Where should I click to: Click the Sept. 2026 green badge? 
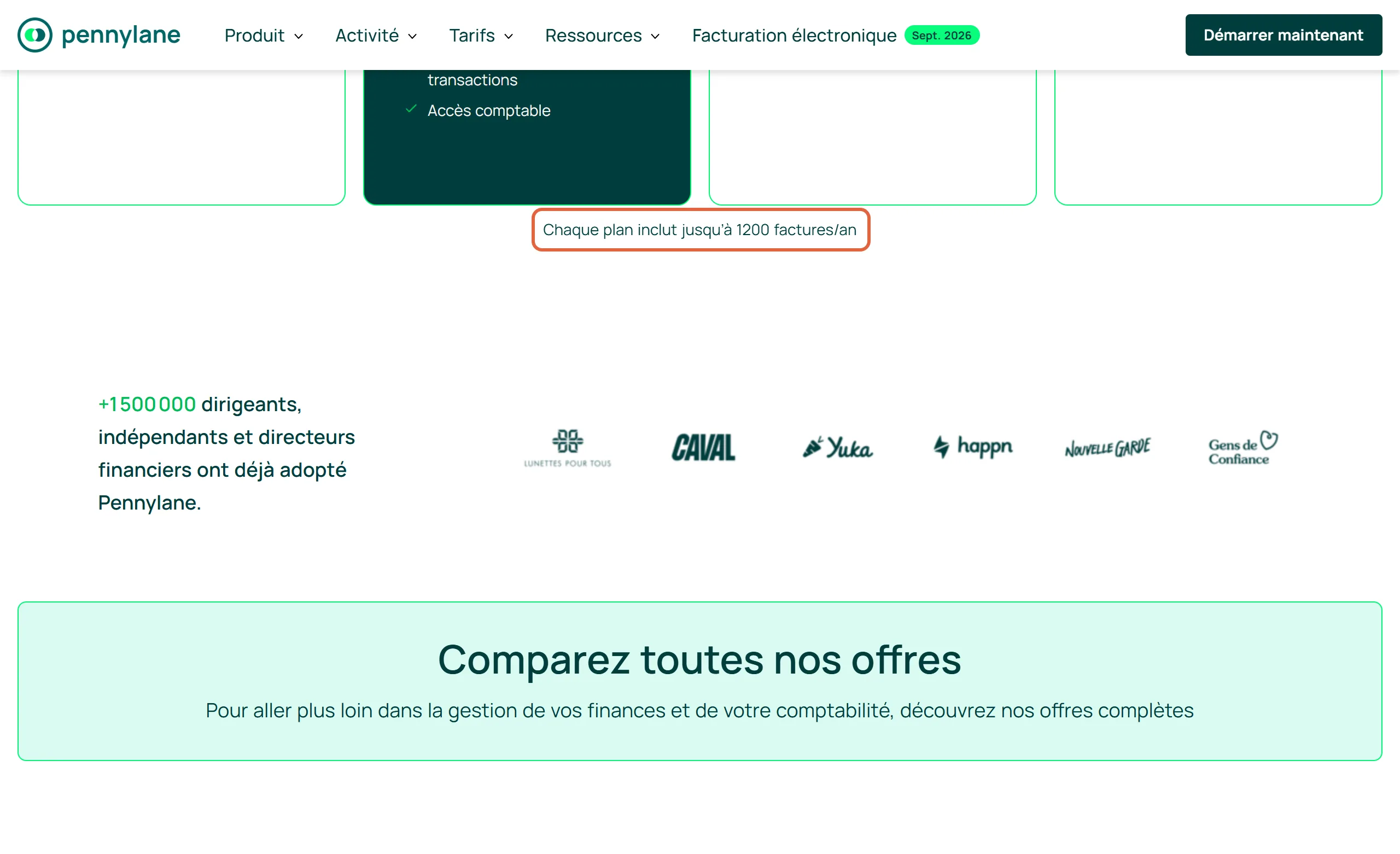pos(942,35)
